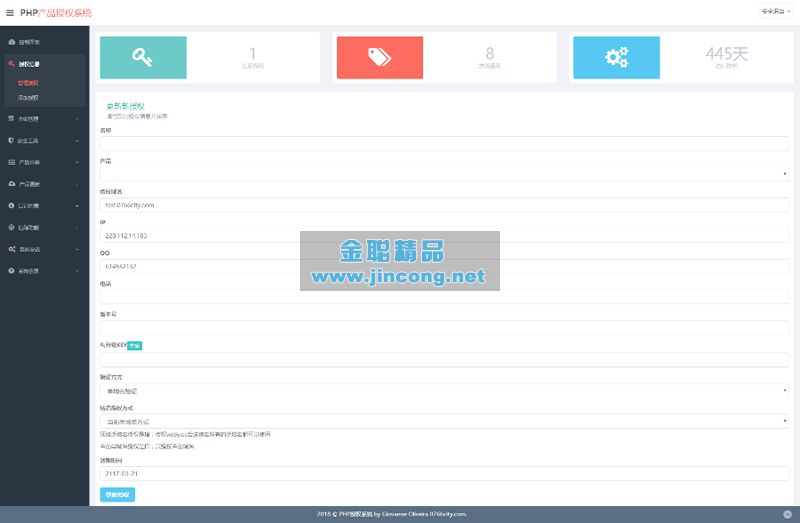The height and width of the screenshot is (523, 800).
Task: Focus the 电话 phone input field
Action: tap(444, 297)
